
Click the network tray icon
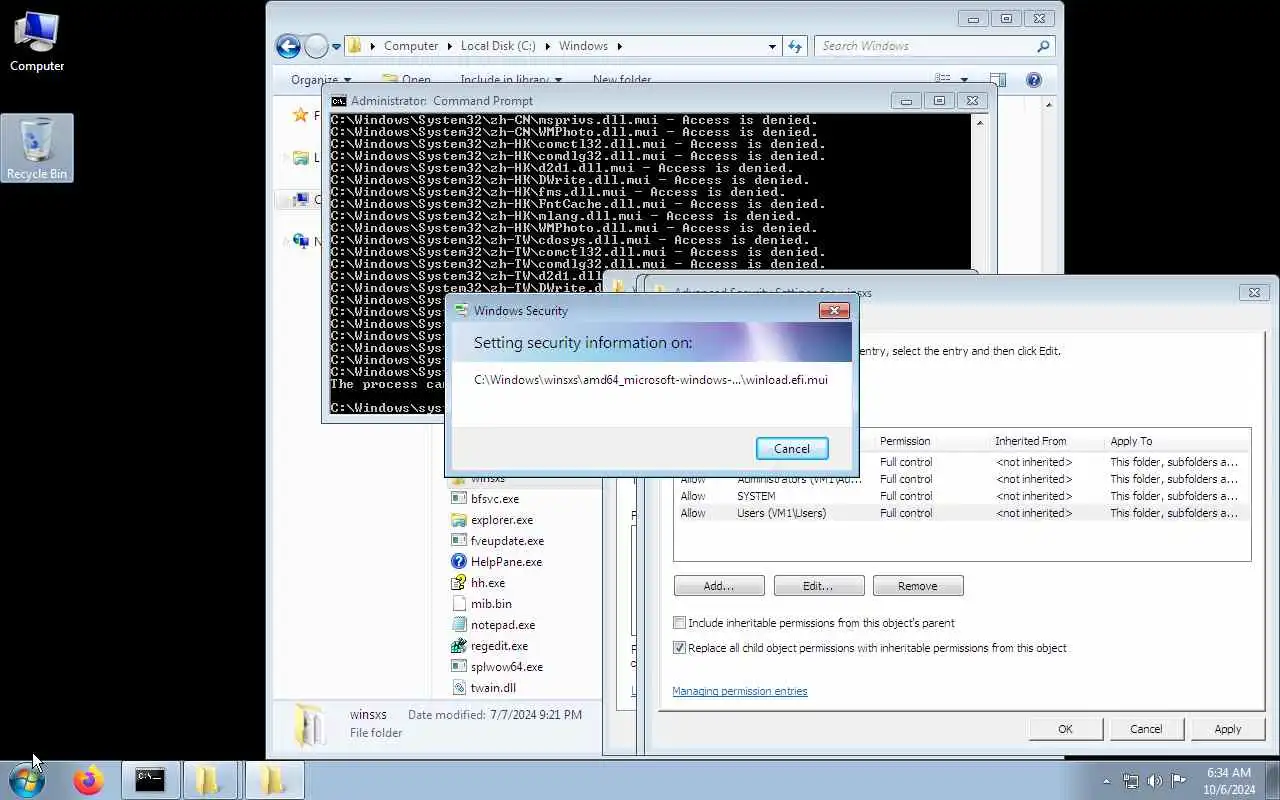(1130, 781)
